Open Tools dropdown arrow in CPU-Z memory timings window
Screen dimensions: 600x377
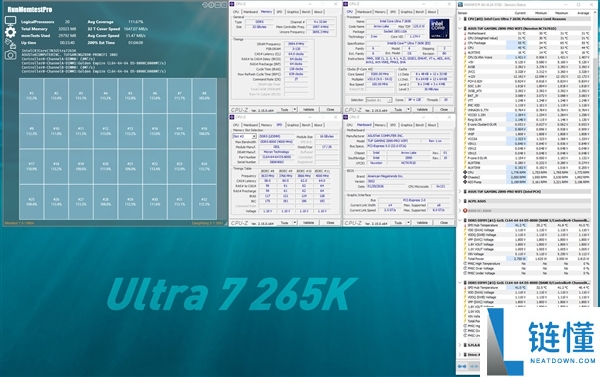pyautogui.click(x=295, y=109)
